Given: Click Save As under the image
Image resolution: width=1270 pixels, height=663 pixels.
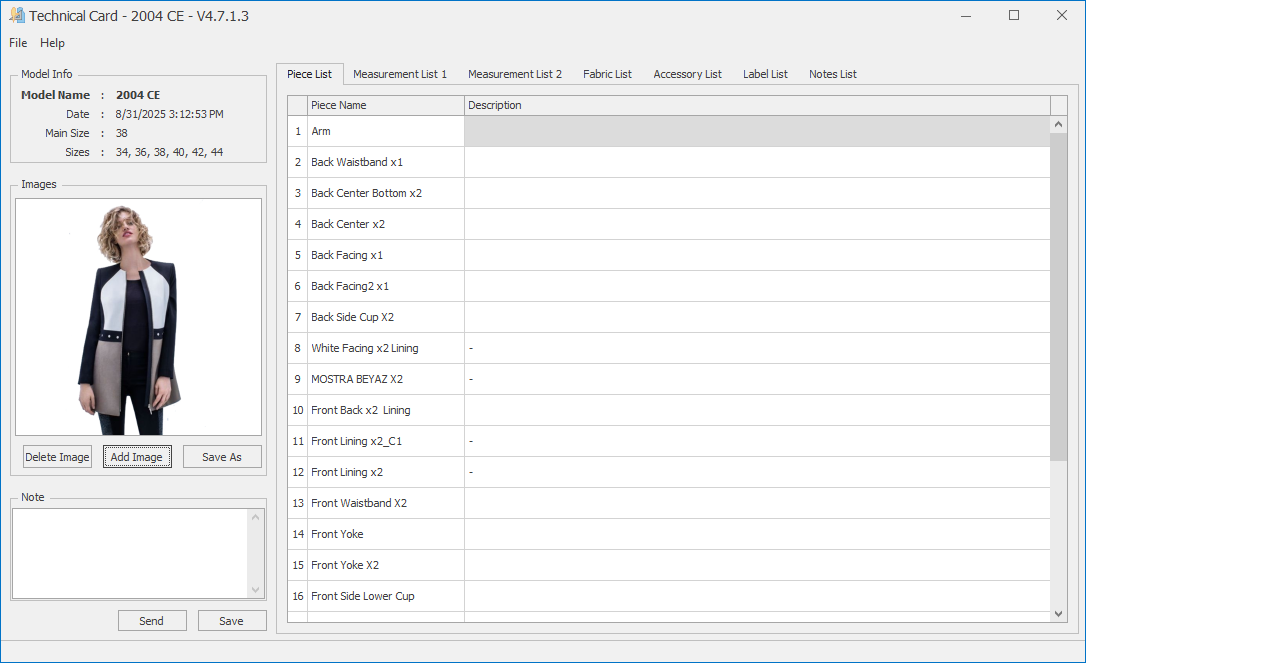Looking at the screenshot, I should pyautogui.click(x=222, y=457).
